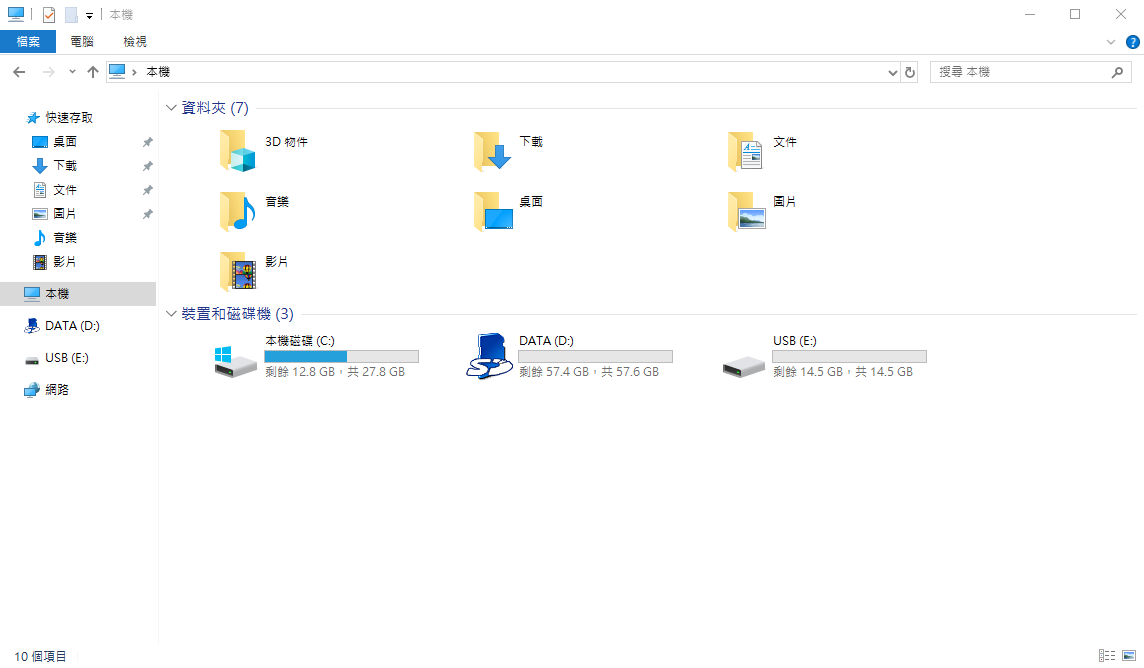Click the properties checkmark icon in title bar
This screenshot has height=668, width=1144.
(49, 15)
